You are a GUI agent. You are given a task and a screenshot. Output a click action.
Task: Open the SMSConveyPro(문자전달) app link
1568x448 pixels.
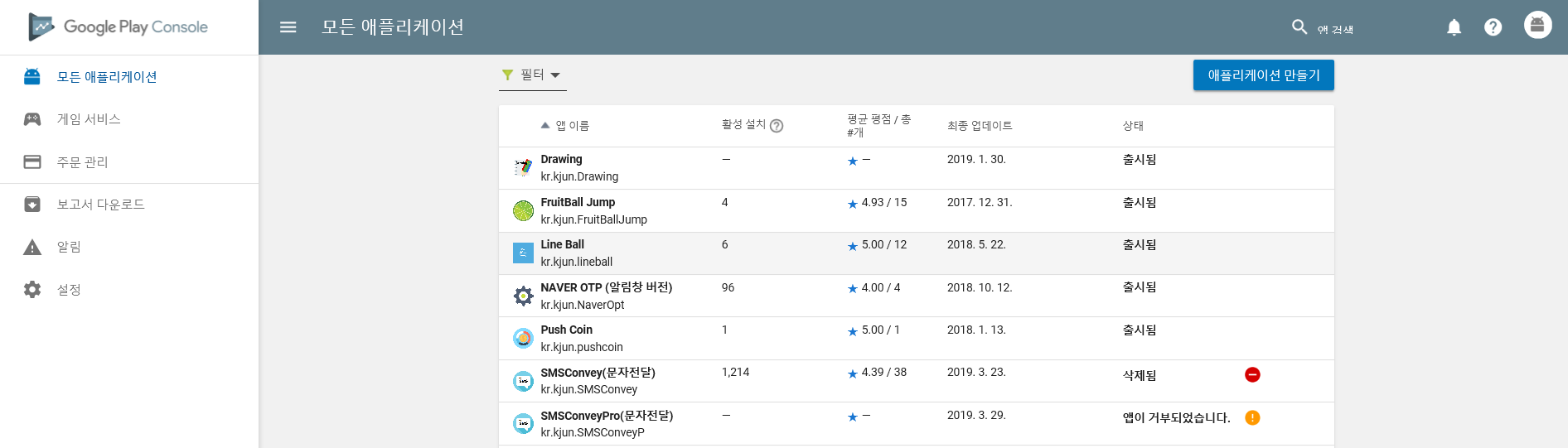607,416
